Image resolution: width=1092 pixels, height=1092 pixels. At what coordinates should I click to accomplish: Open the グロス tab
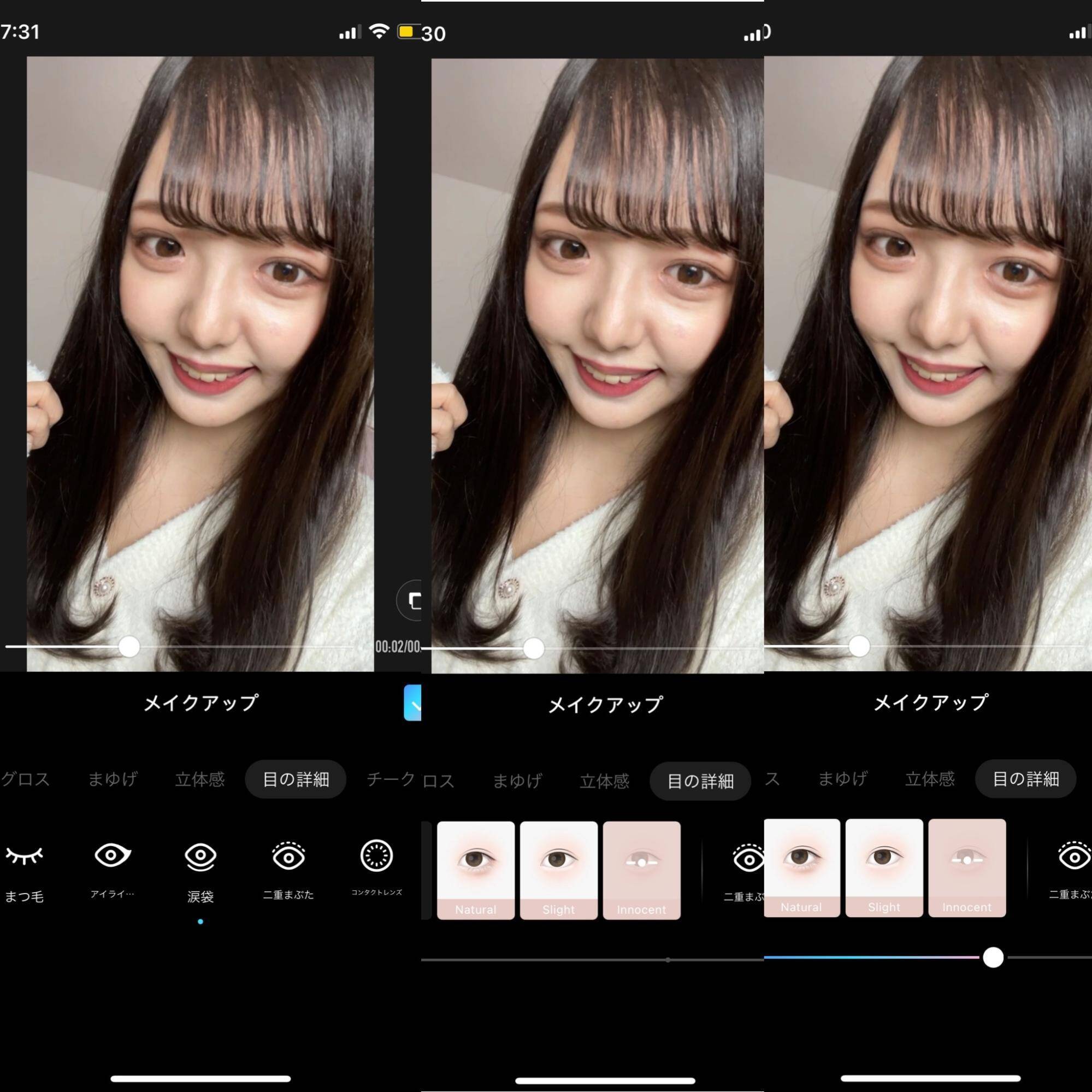[26, 780]
